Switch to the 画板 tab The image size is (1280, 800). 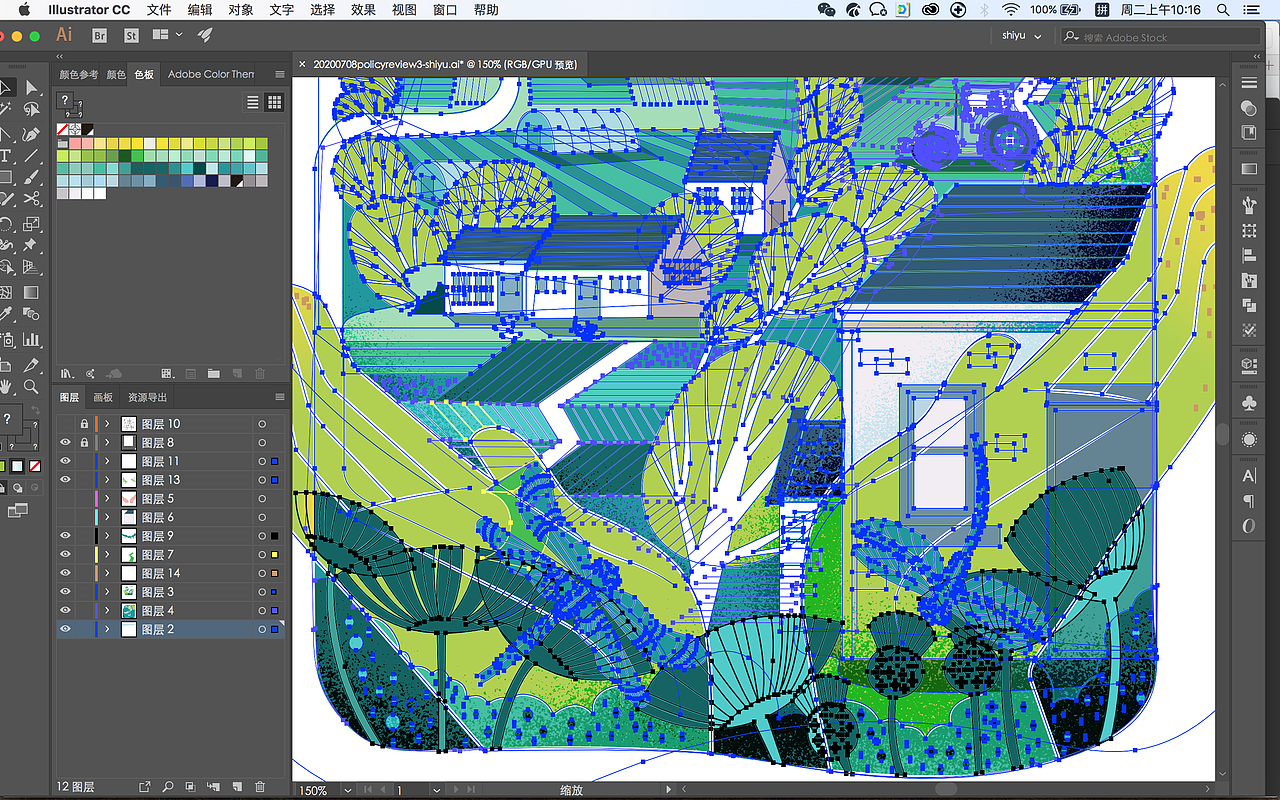click(103, 397)
